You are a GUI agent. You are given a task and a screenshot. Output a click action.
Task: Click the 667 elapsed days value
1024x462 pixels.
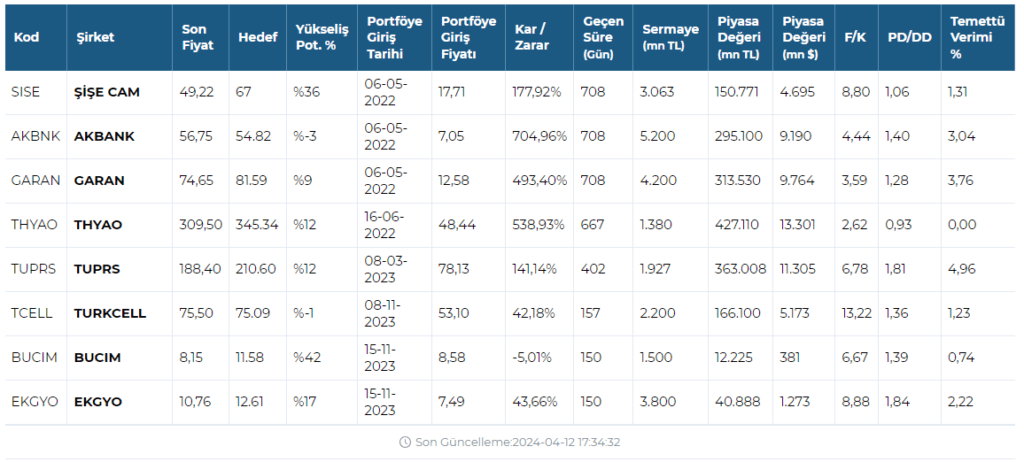coord(592,225)
